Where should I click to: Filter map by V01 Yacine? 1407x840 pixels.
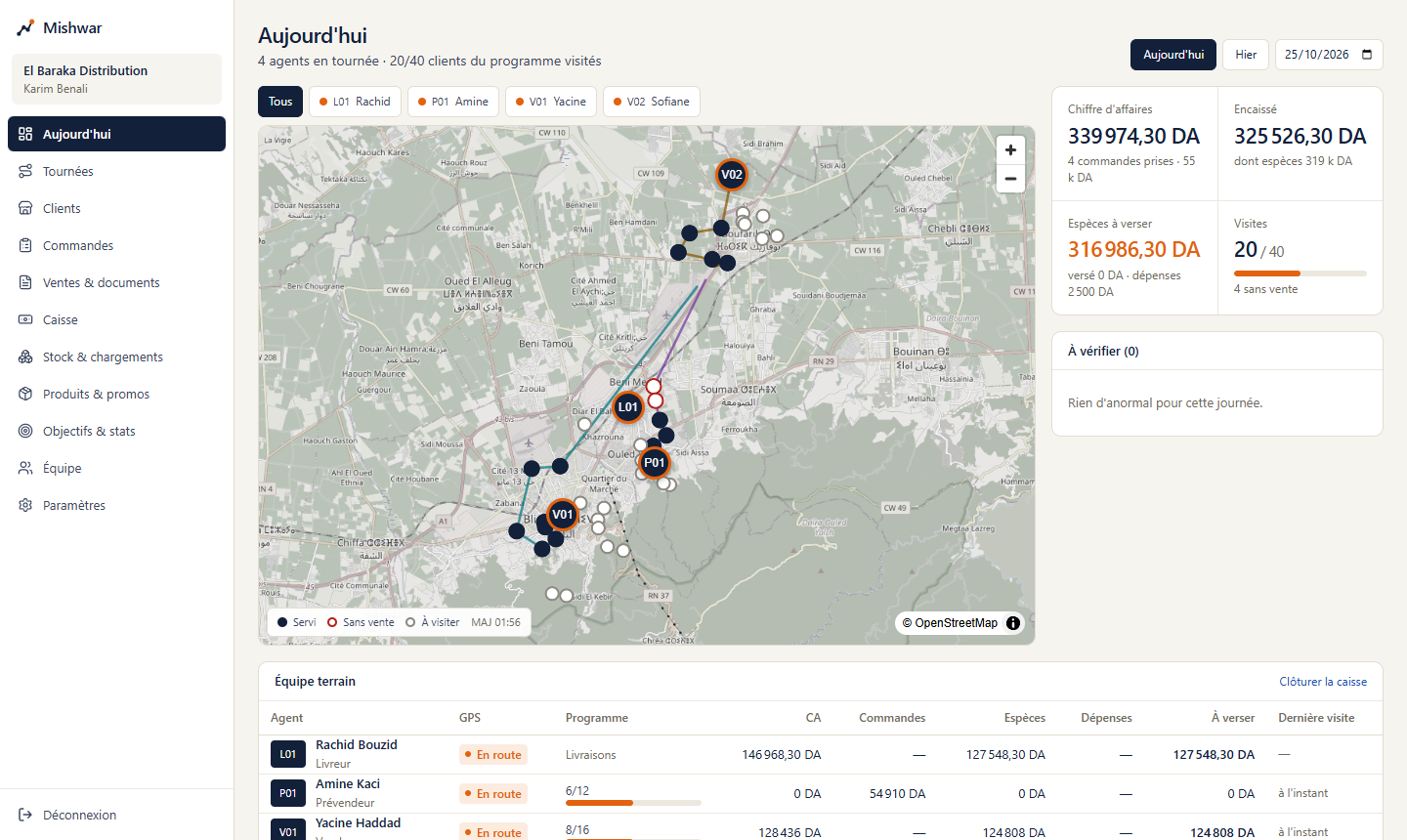551,102
